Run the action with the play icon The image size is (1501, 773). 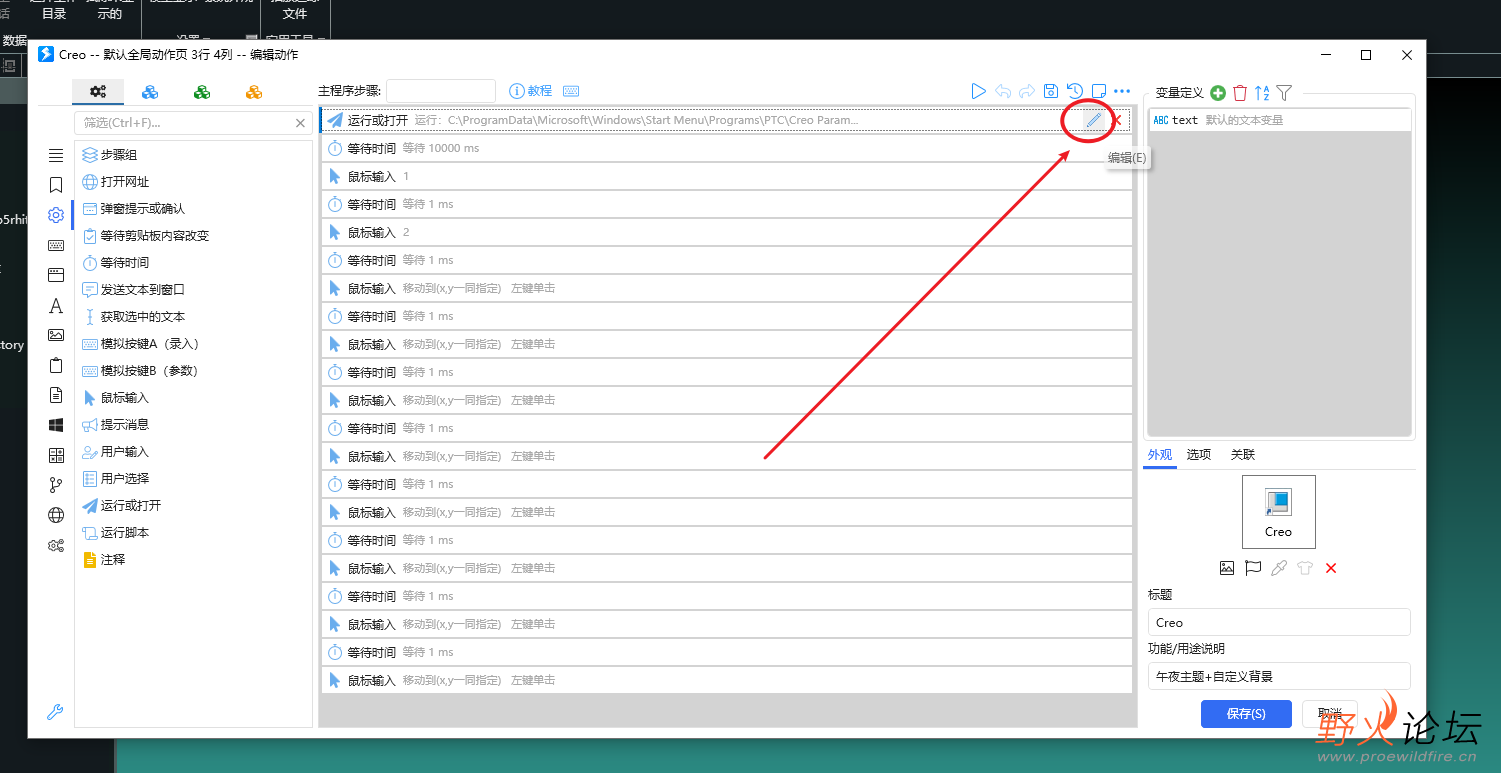978,91
